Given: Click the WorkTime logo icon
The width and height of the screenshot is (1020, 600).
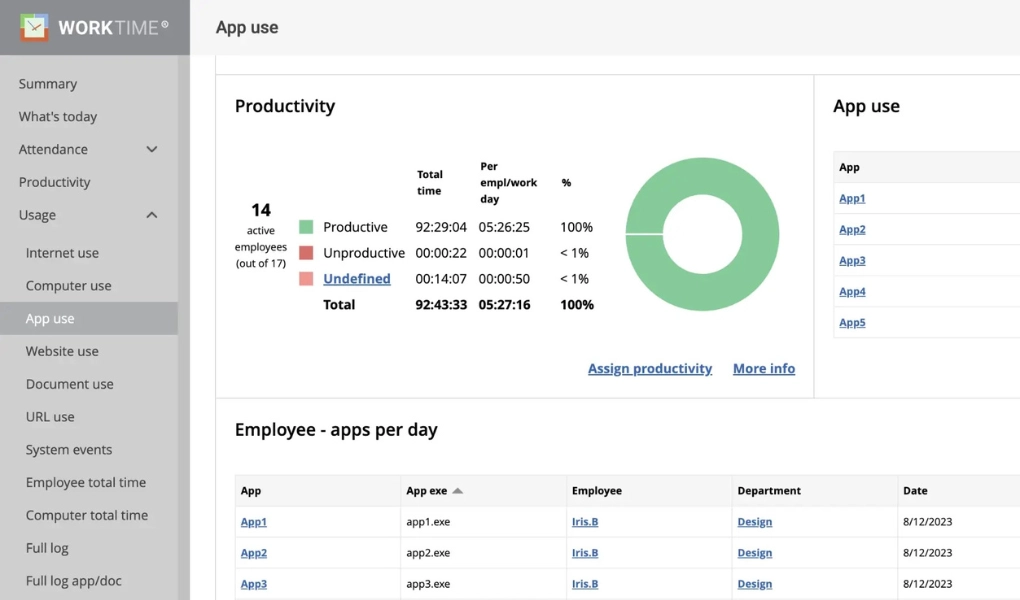Looking at the screenshot, I should (x=34, y=27).
